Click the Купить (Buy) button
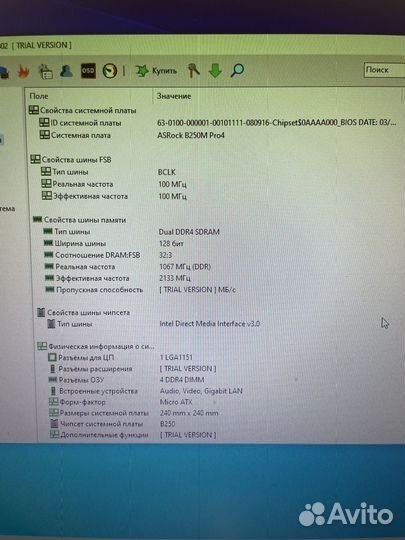The image size is (405, 540). pyautogui.click(x=156, y=71)
